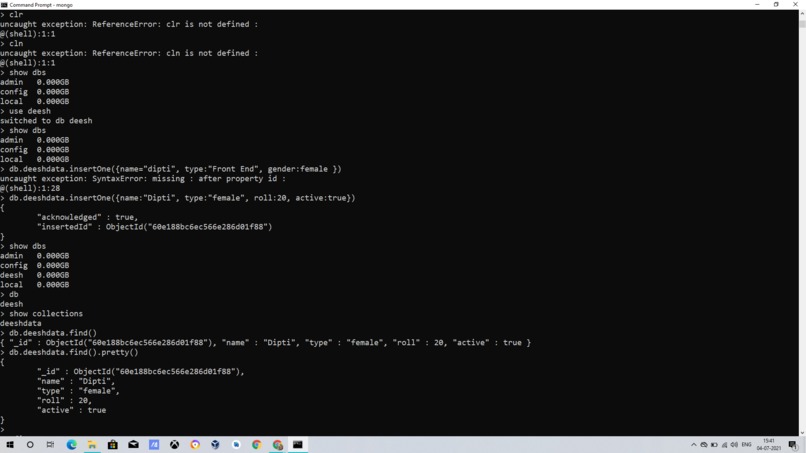Click the 'deeshdata' collection name output
Screen dimensions: 806x453
pos(21,323)
